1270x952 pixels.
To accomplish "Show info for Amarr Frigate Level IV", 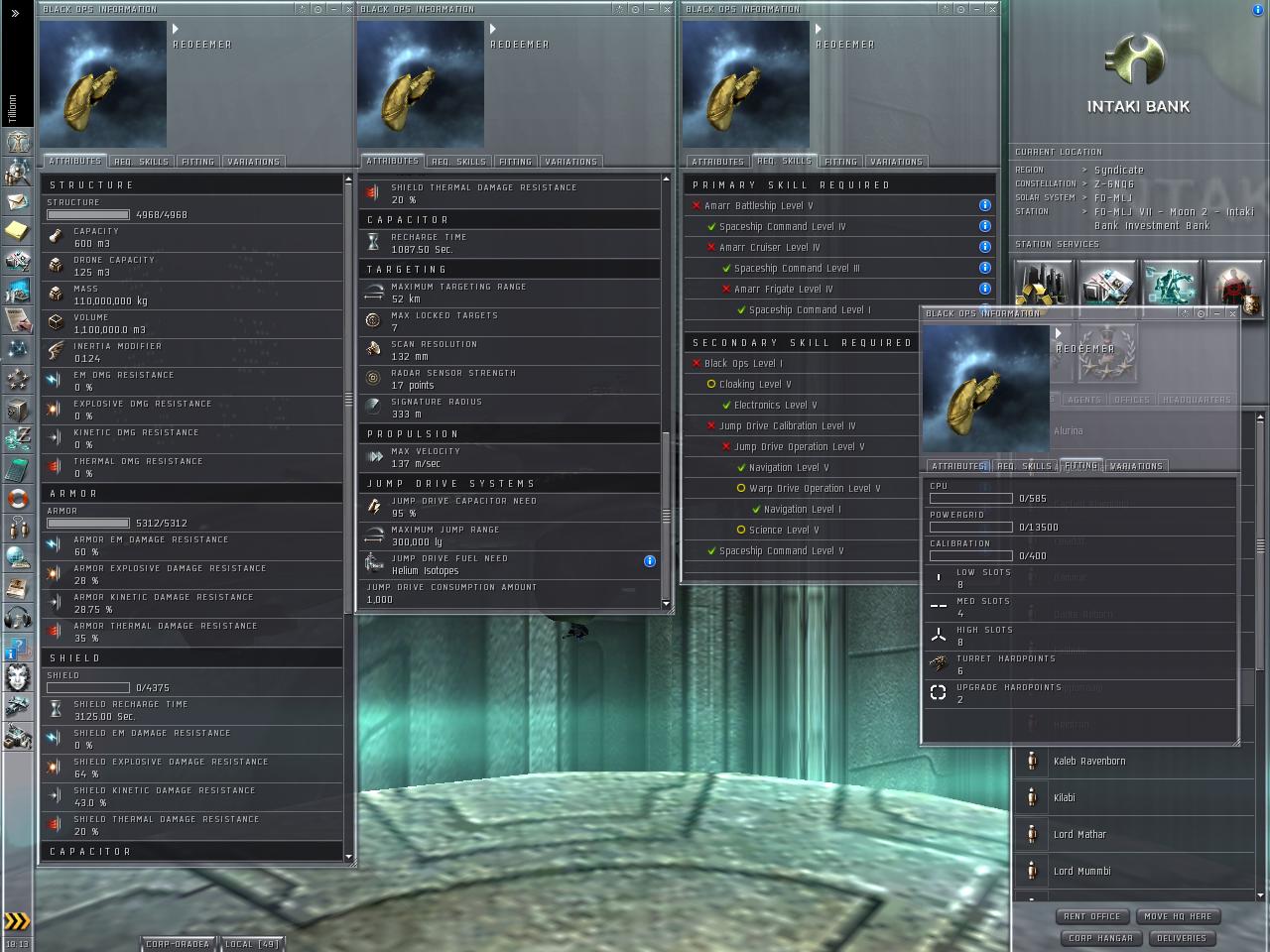I will pyautogui.click(x=984, y=289).
